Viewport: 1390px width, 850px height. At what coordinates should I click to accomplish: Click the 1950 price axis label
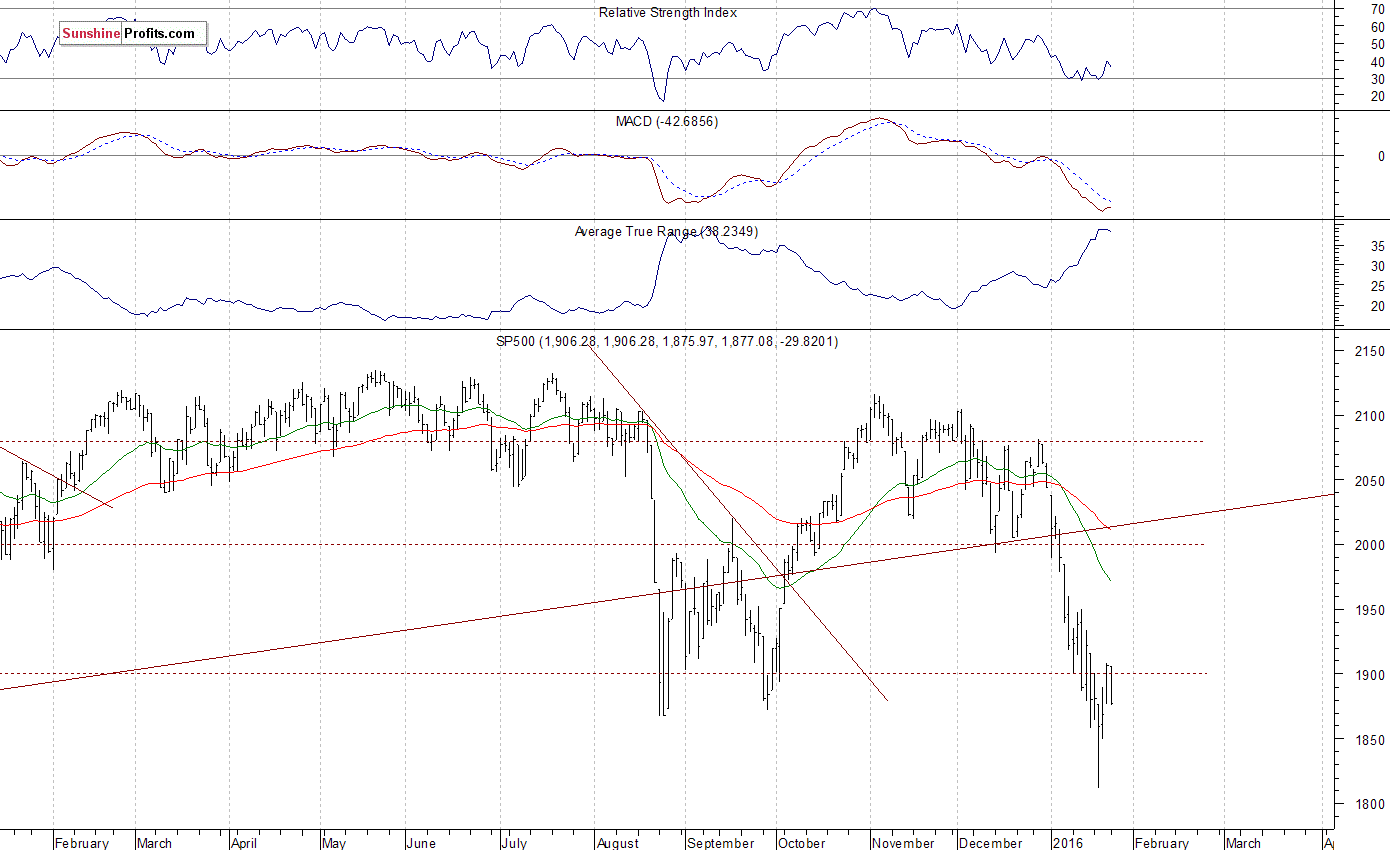pyautogui.click(x=1370, y=610)
